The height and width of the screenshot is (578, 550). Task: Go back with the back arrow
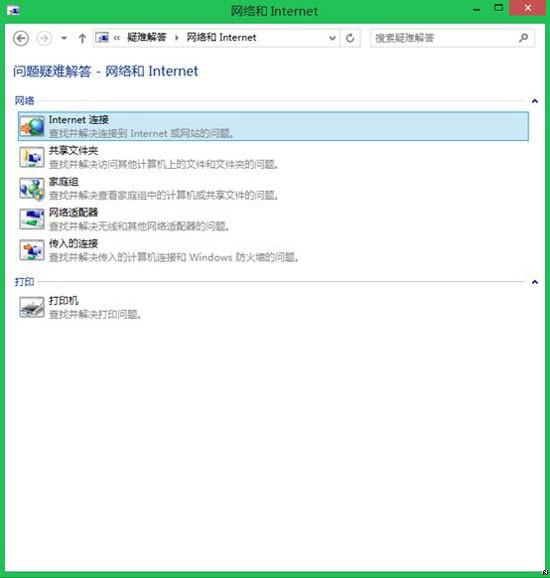pyautogui.click(x=21, y=38)
